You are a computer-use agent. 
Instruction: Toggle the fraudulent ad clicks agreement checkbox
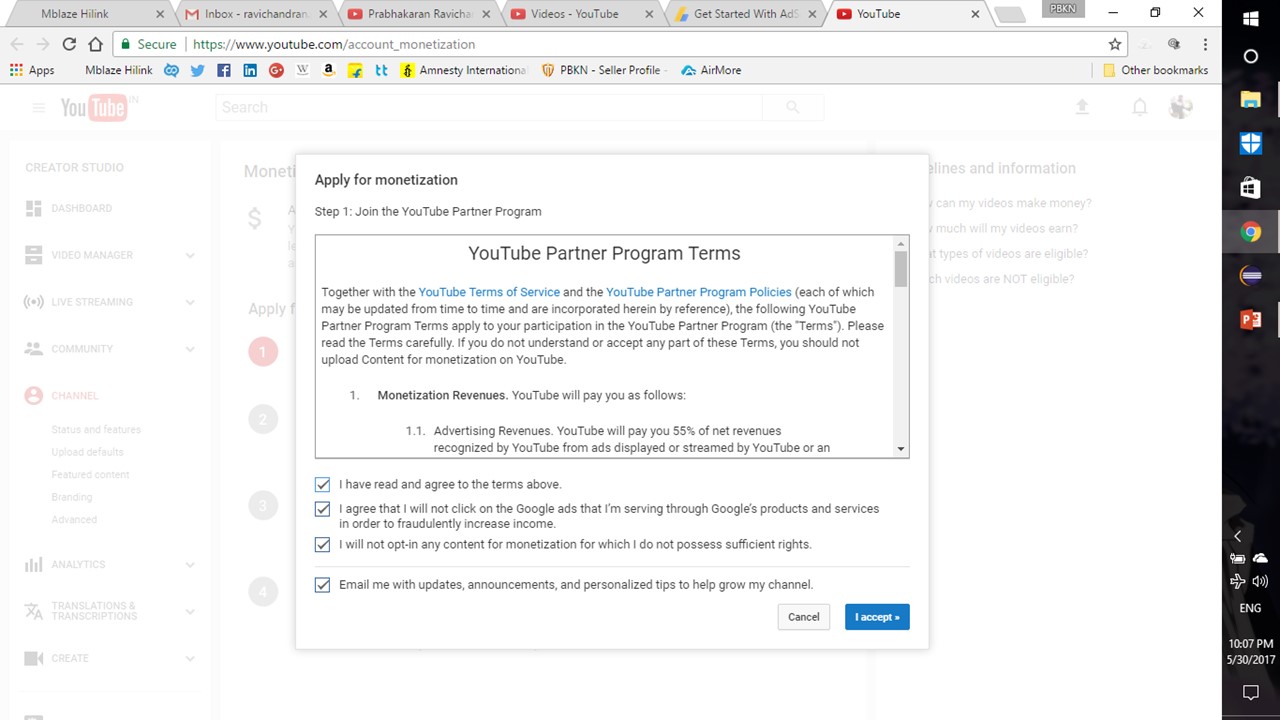click(x=322, y=509)
